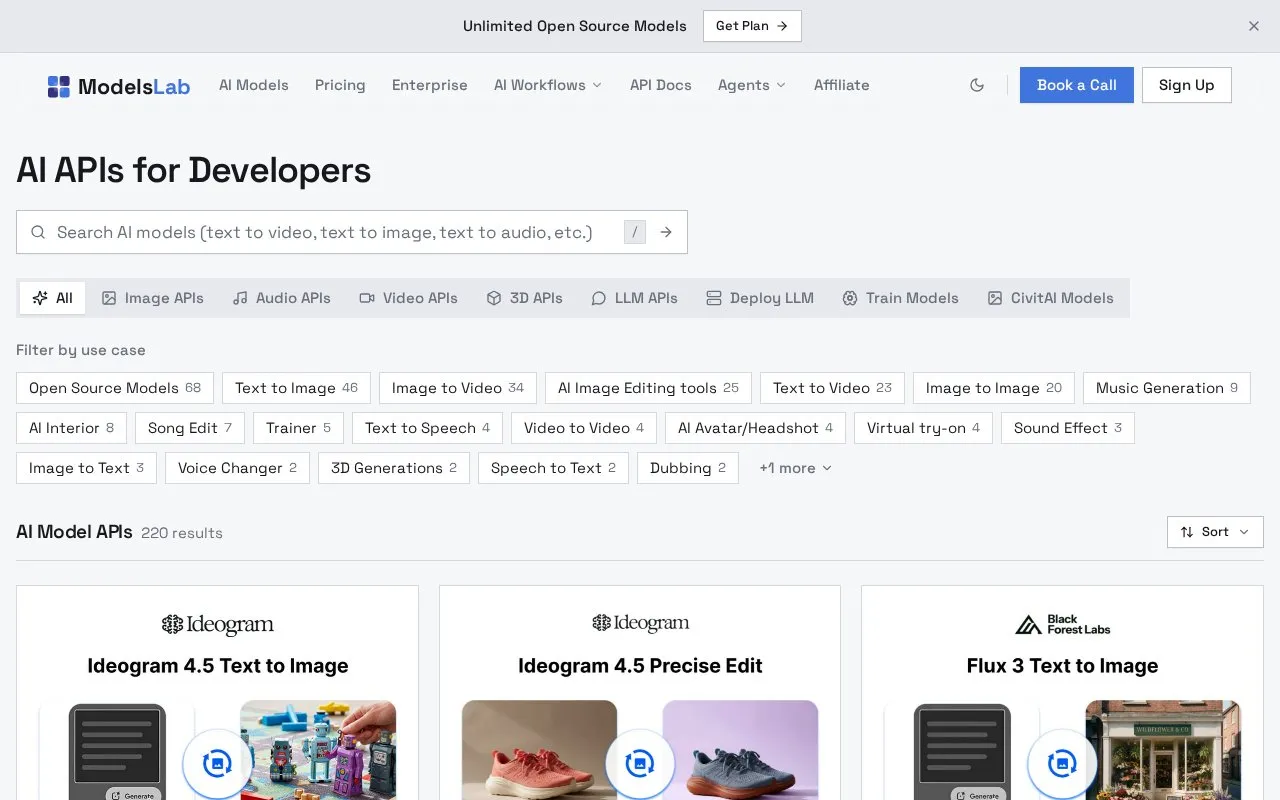The width and height of the screenshot is (1280, 800).
Task: Open the LLM APIs tab
Action: [634, 298]
